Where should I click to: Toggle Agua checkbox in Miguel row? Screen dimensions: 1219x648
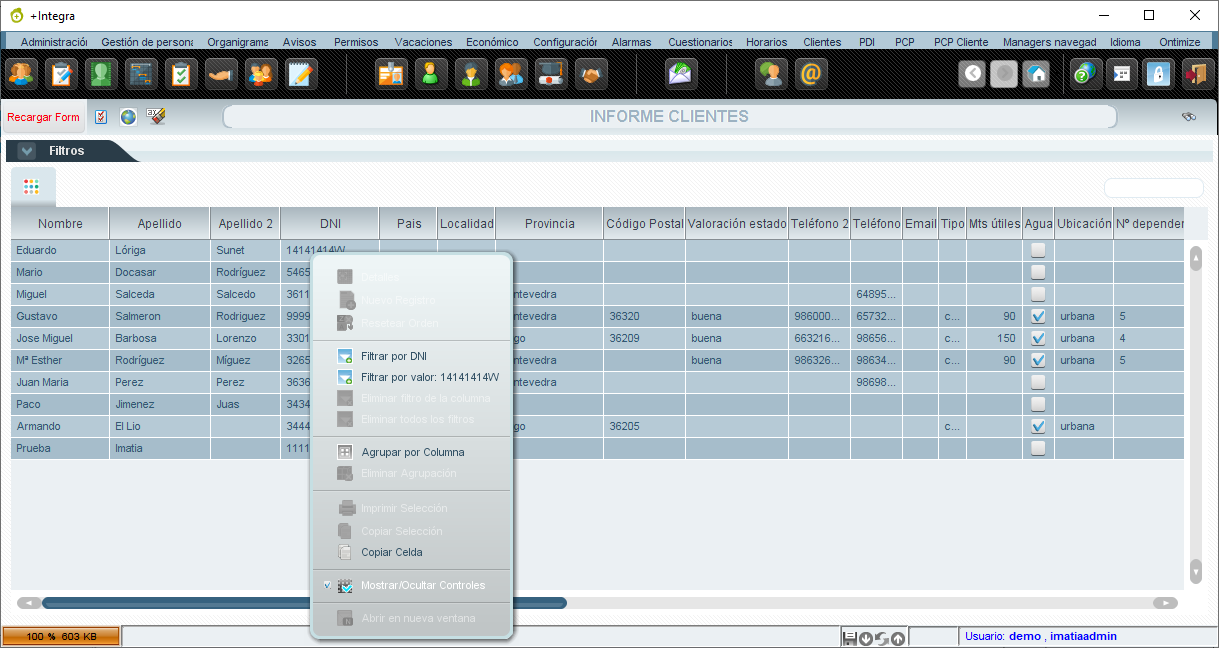tap(1038, 294)
